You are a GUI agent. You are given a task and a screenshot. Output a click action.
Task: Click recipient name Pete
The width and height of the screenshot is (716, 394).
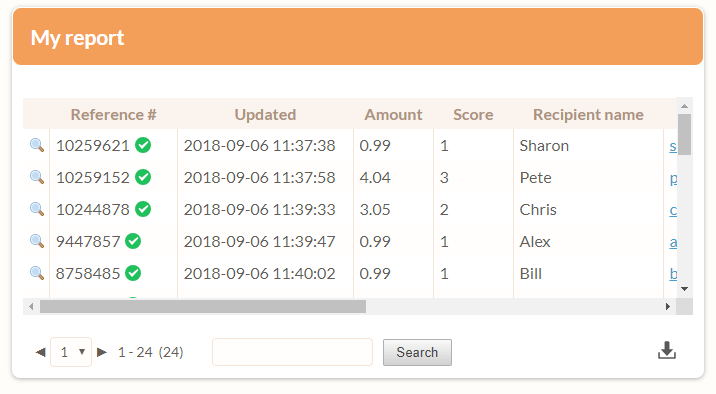[536, 178]
